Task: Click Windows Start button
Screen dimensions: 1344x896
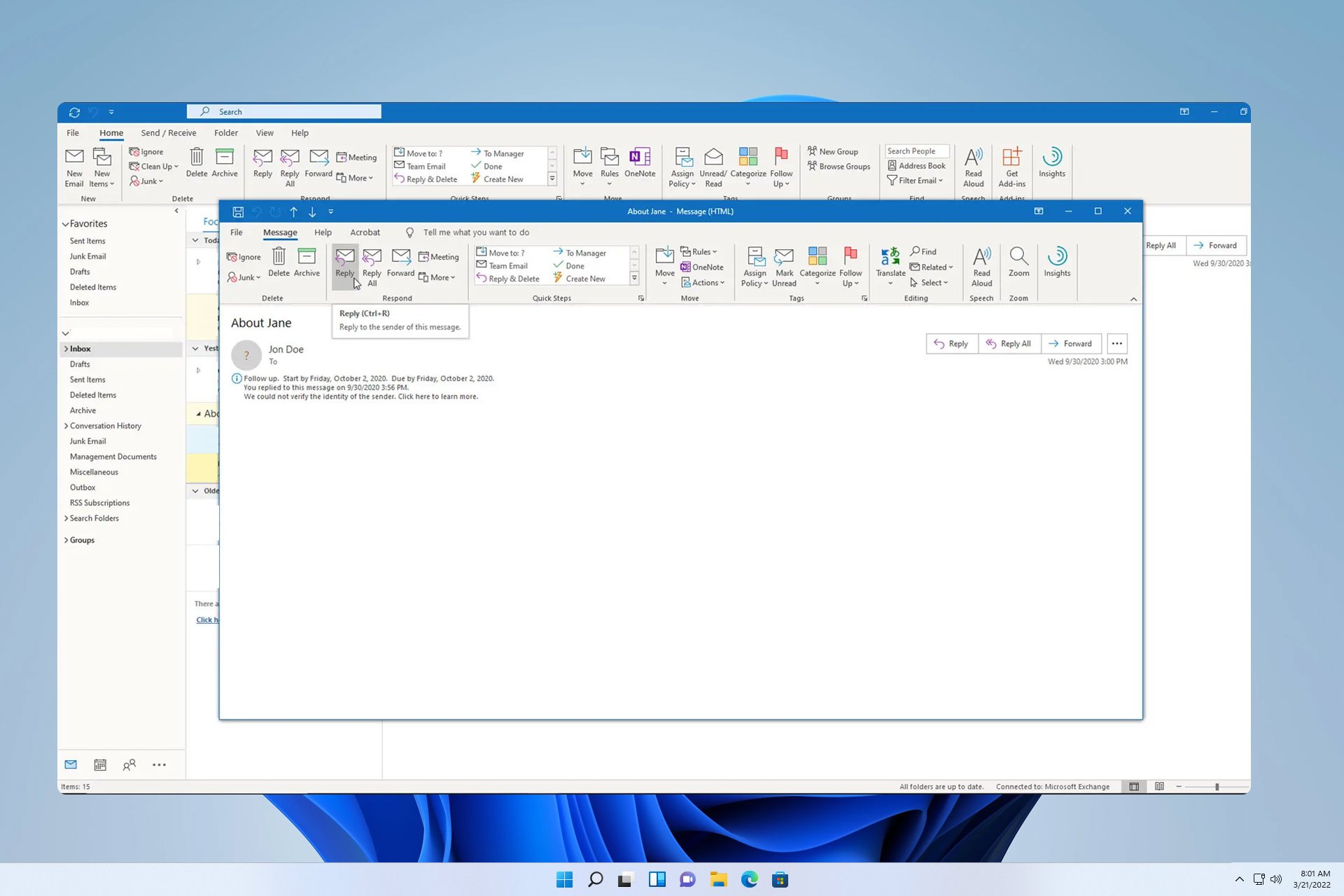Action: click(564, 879)
